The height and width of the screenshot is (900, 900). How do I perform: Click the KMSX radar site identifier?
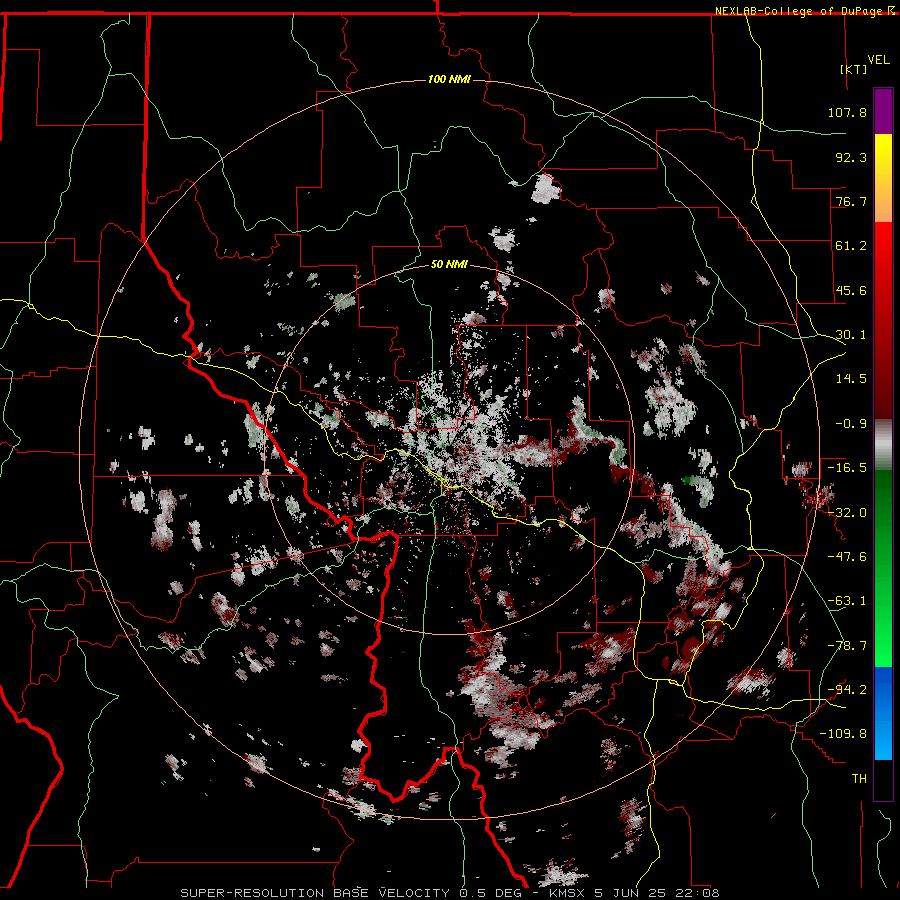[x=569, y=893]
